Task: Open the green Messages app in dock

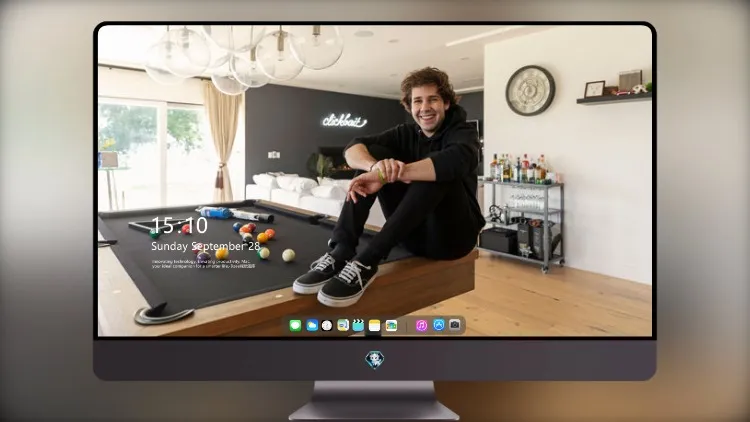Action: coord(295,326)
